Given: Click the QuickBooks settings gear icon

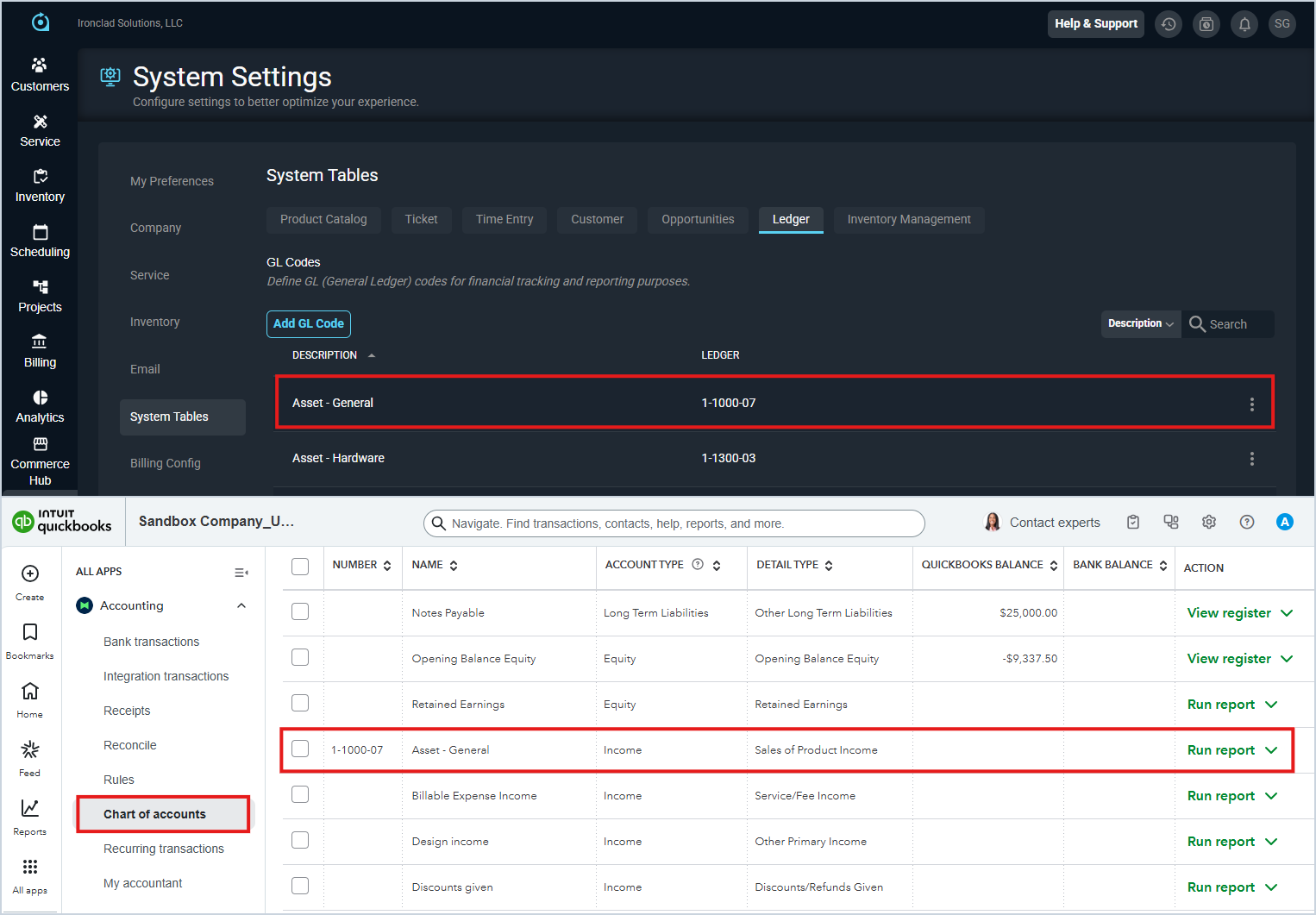Looking at the screenshot, I should tap(1208, 522).
